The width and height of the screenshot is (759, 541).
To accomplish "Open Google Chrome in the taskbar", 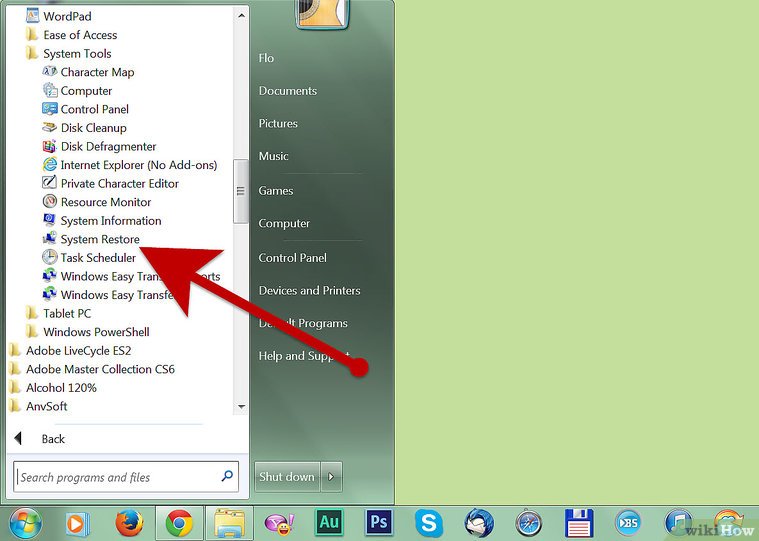I will (179, 523).
